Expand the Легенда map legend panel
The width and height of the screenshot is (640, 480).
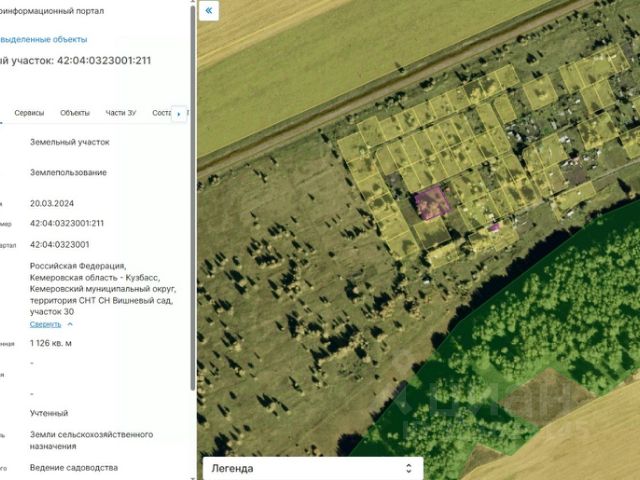click(x=313, y=468)
